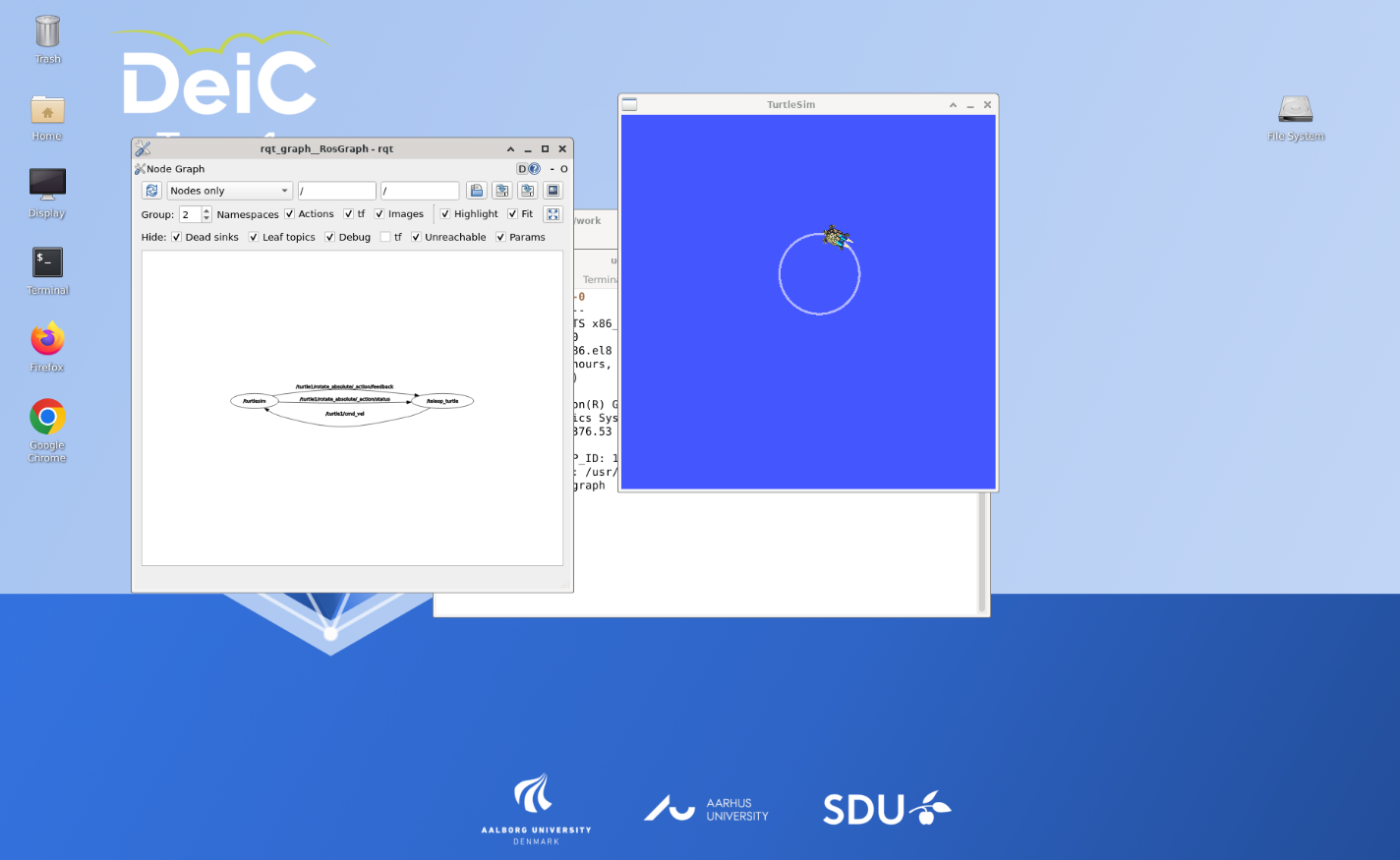1400x860 pixels.
Task: Open rqt plugin help icon
Action: pyautogui.click(x=535, y=169)
